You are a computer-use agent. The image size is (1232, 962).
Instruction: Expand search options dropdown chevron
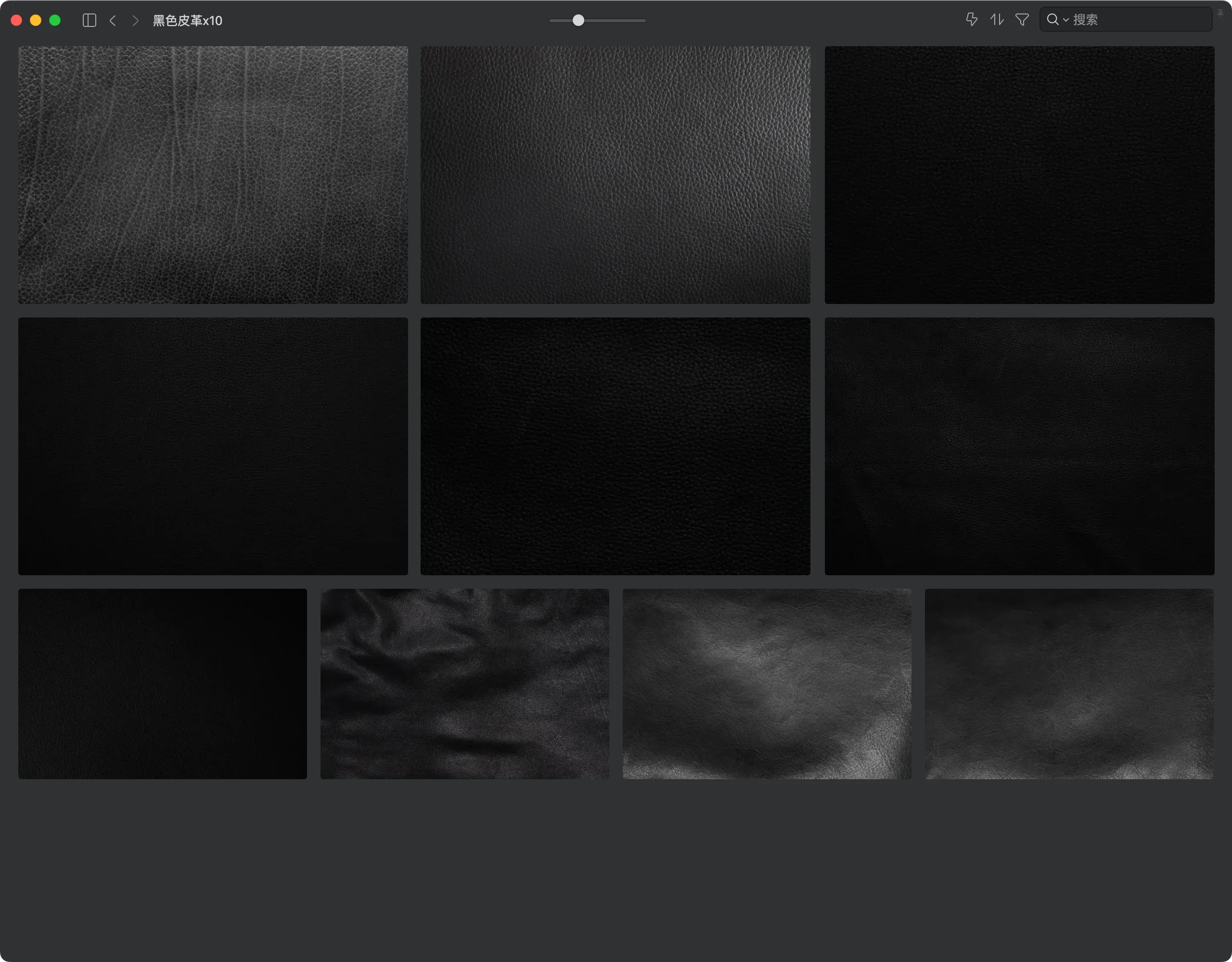1065,20
